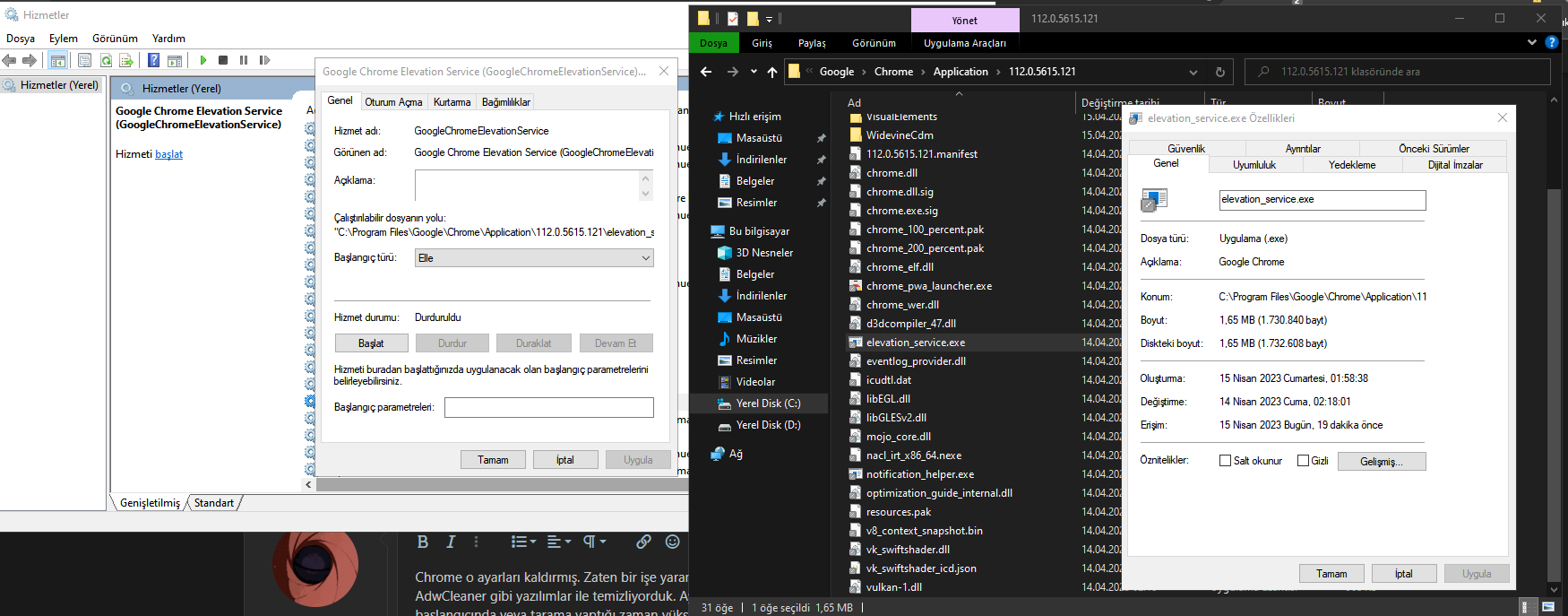1568x616 pixels.
Task: Click the Back arrow in Hizmetler toolbar
Action: coord(9,60)
